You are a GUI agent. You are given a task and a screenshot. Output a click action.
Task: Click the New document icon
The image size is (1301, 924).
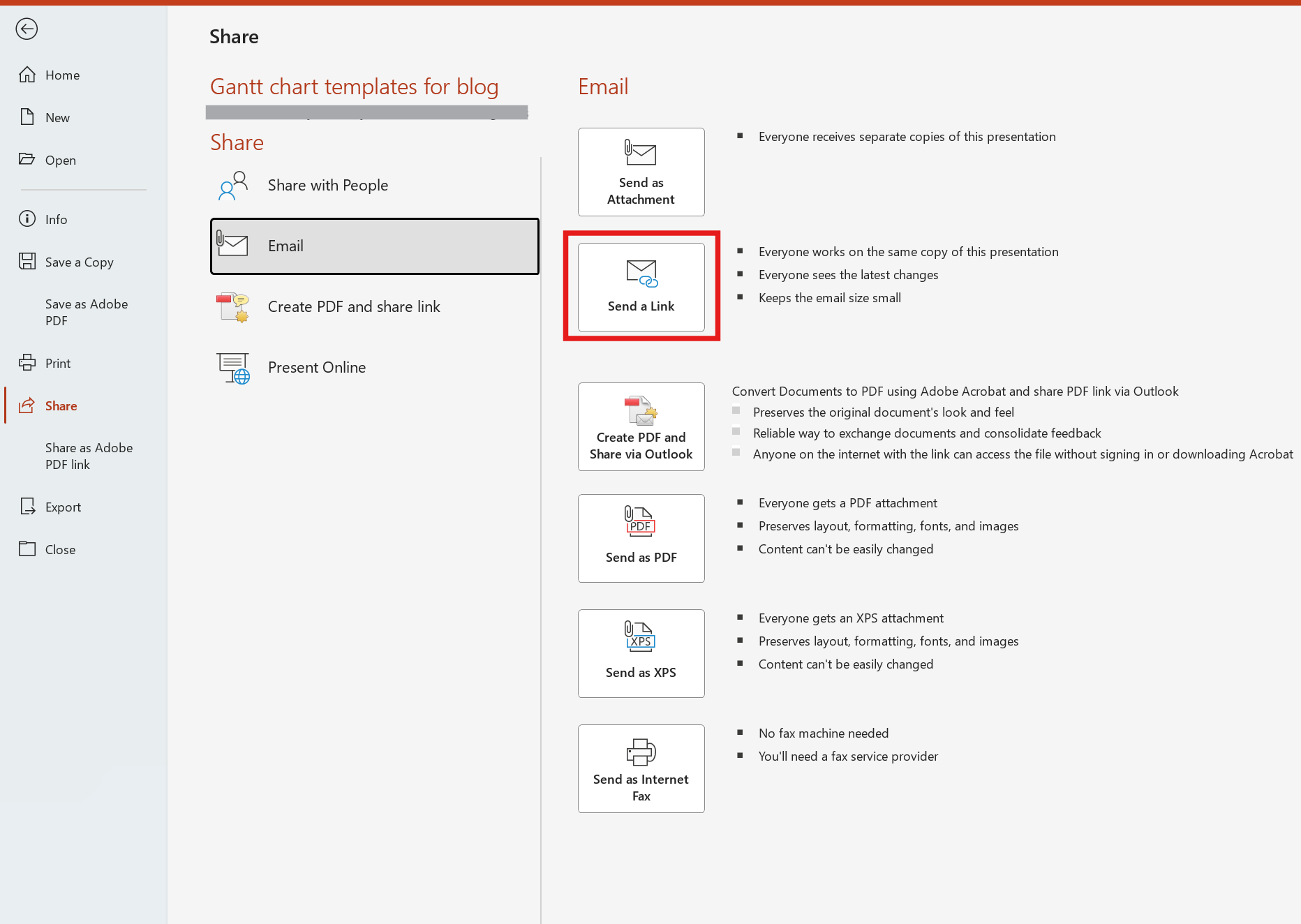(x=27, y=117)
